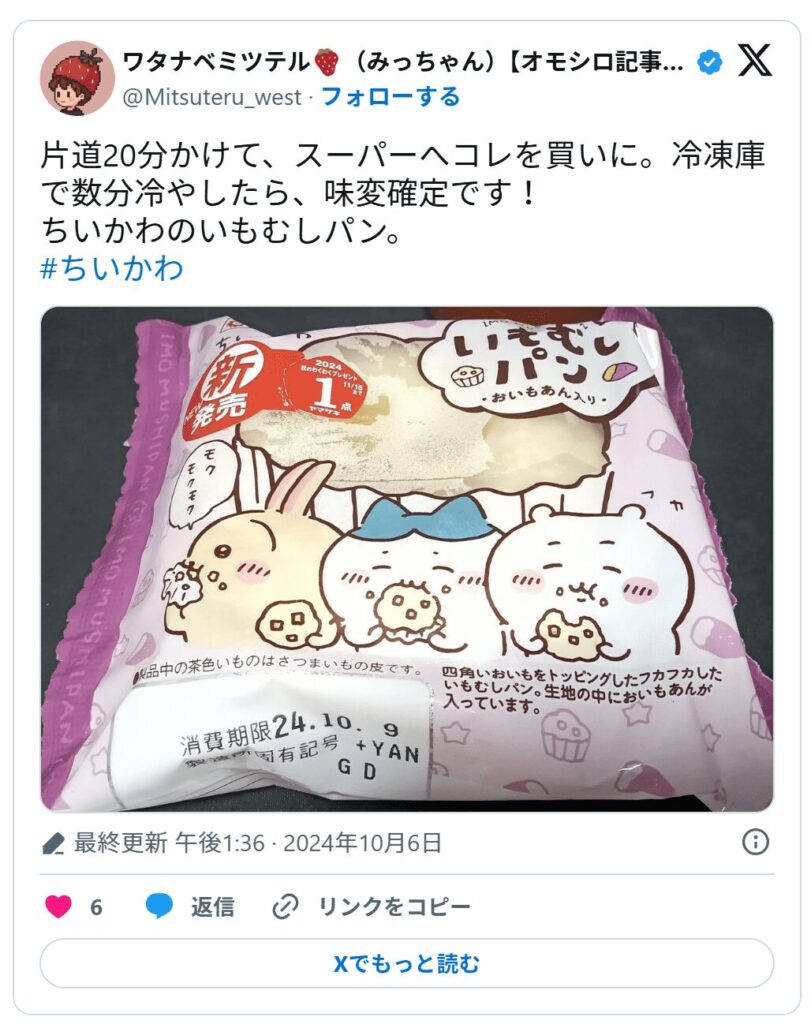Click the X logo icon

(755, 61)
